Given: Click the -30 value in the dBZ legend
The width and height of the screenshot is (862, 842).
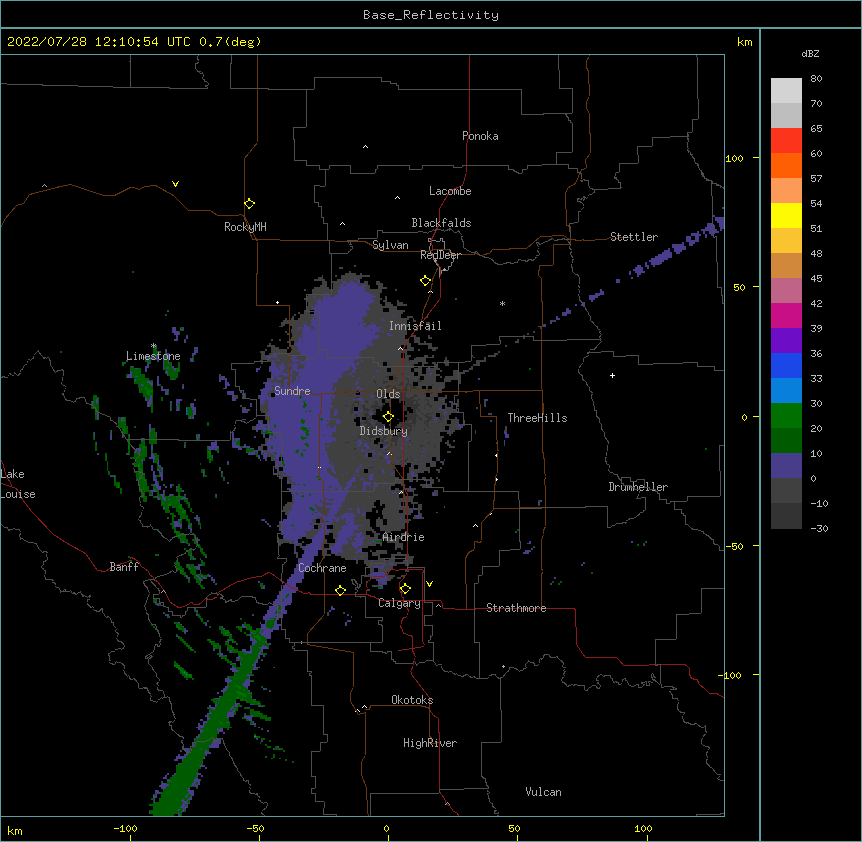Looking at the screenshot, I should (x=819, y=529).
